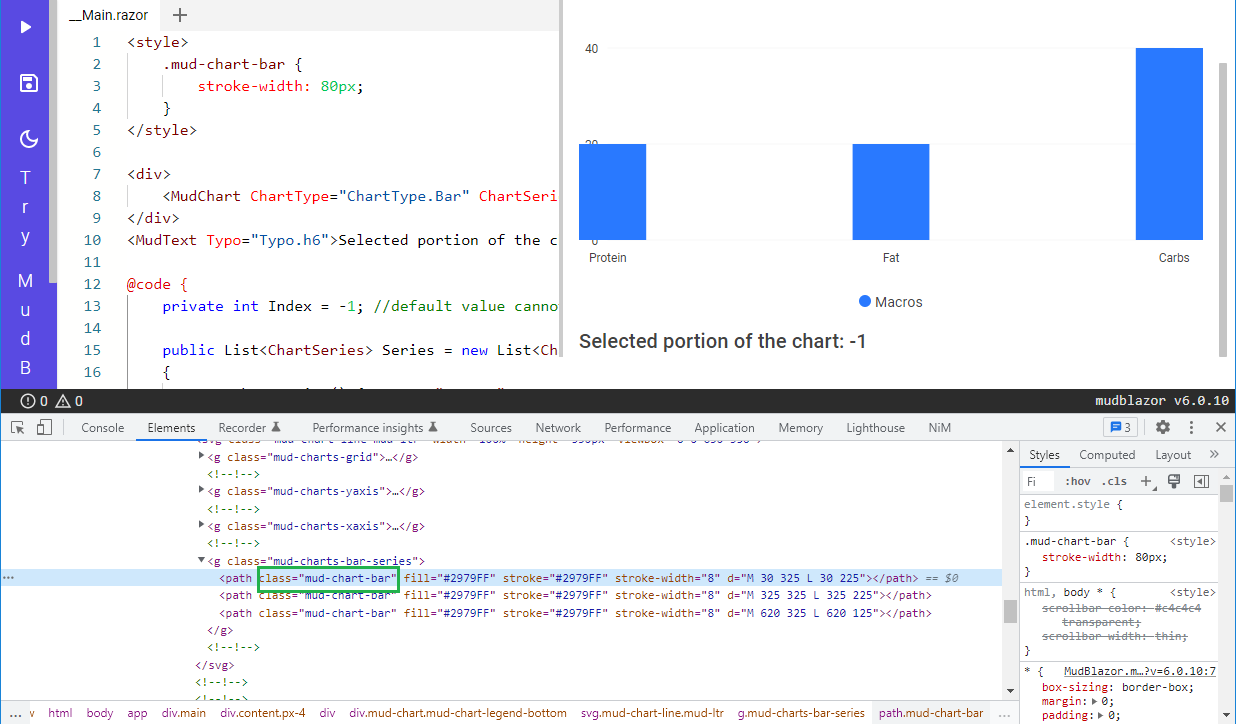Open the DevTools three-dot customize menu
This screenshot has height=724, width=1236.
coord(1191,427)
